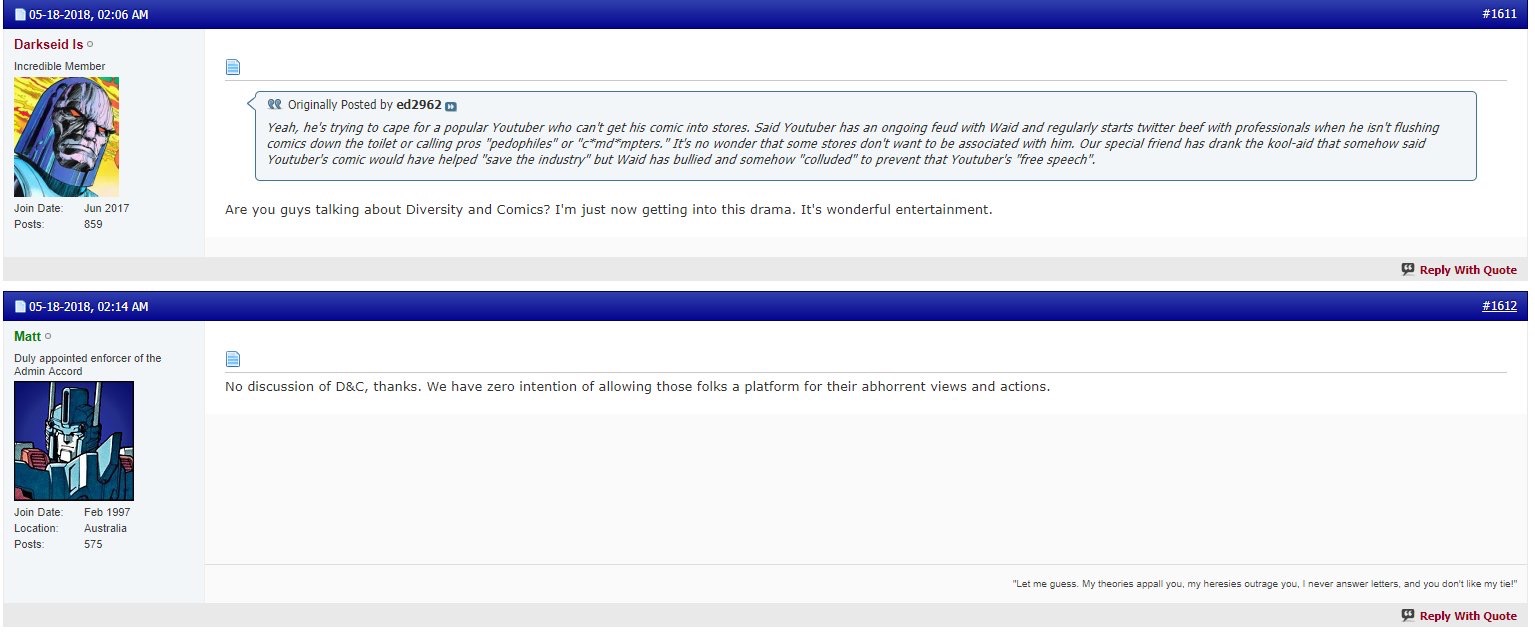1535x634 pixels.
Task: Reply With Quote on Matt's post
Action: click(x=1467, y=616)
